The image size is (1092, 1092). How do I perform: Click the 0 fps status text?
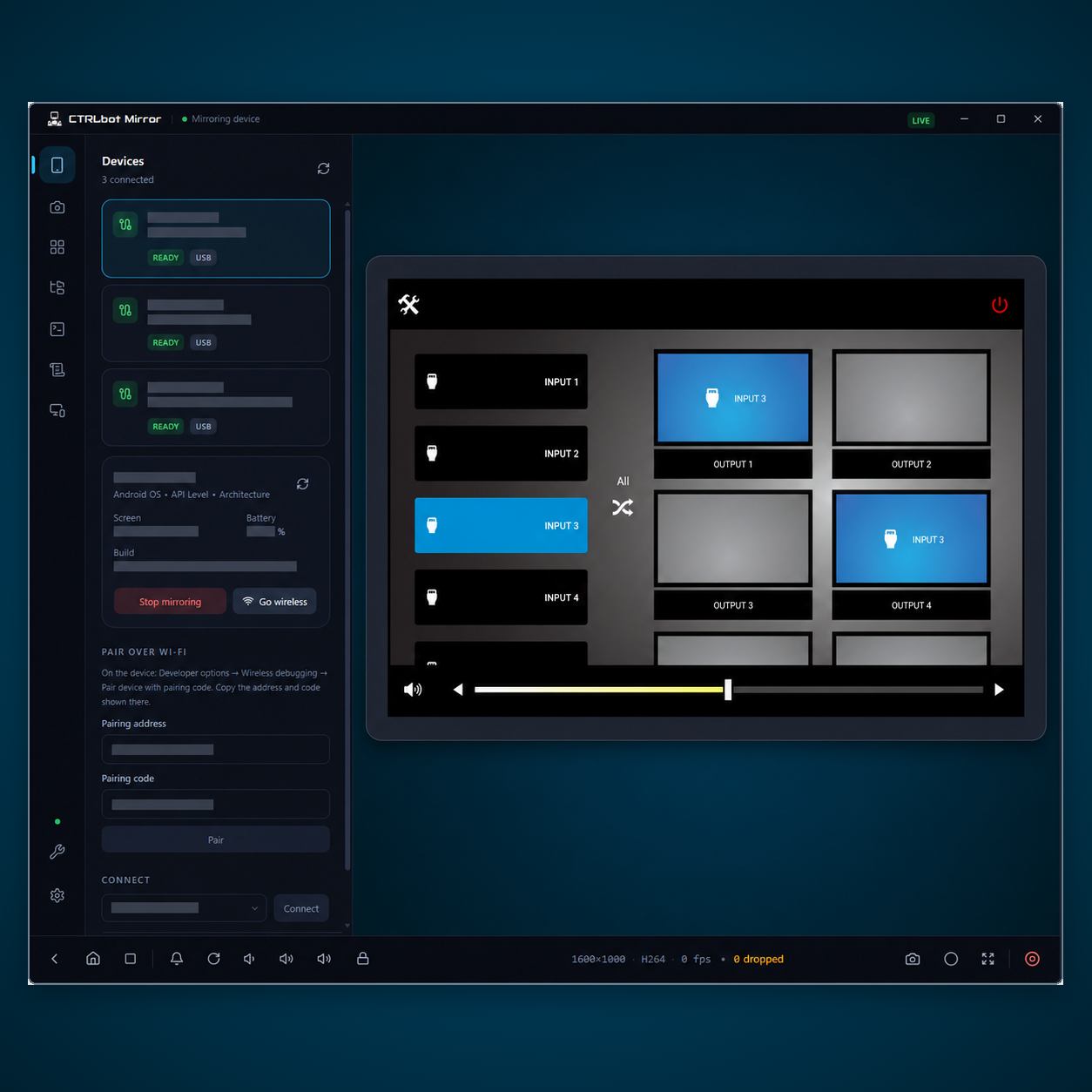click(x=696, y=959)
